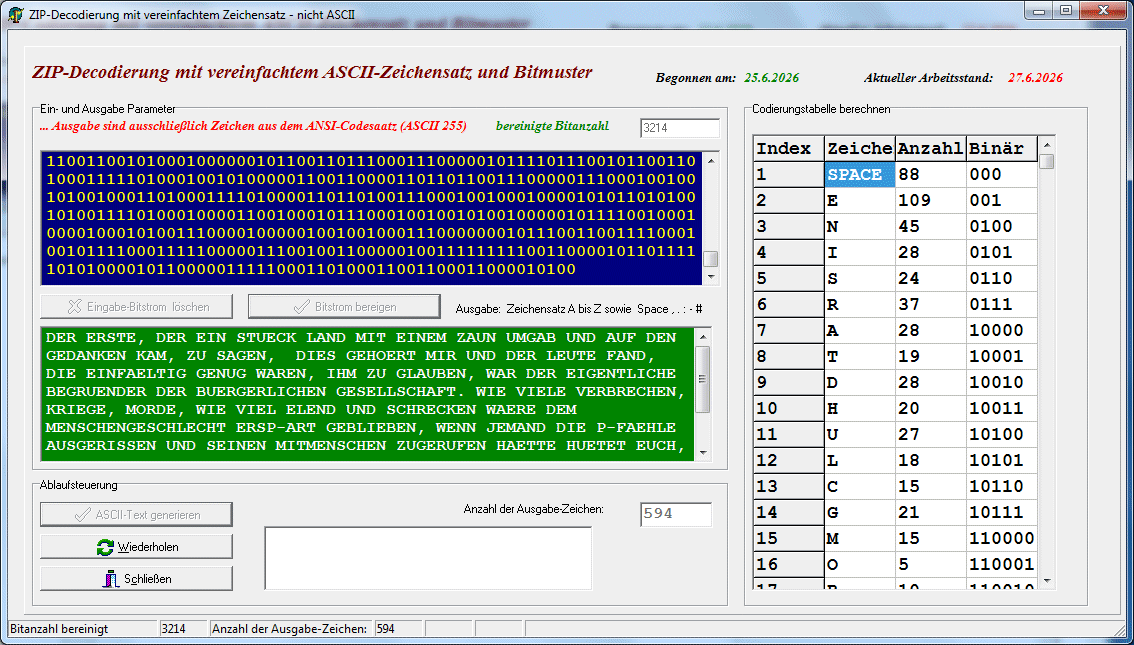Click the green output scrollbar down arrow
Screen dimensions: 1134x645
[x=702, y=452]
